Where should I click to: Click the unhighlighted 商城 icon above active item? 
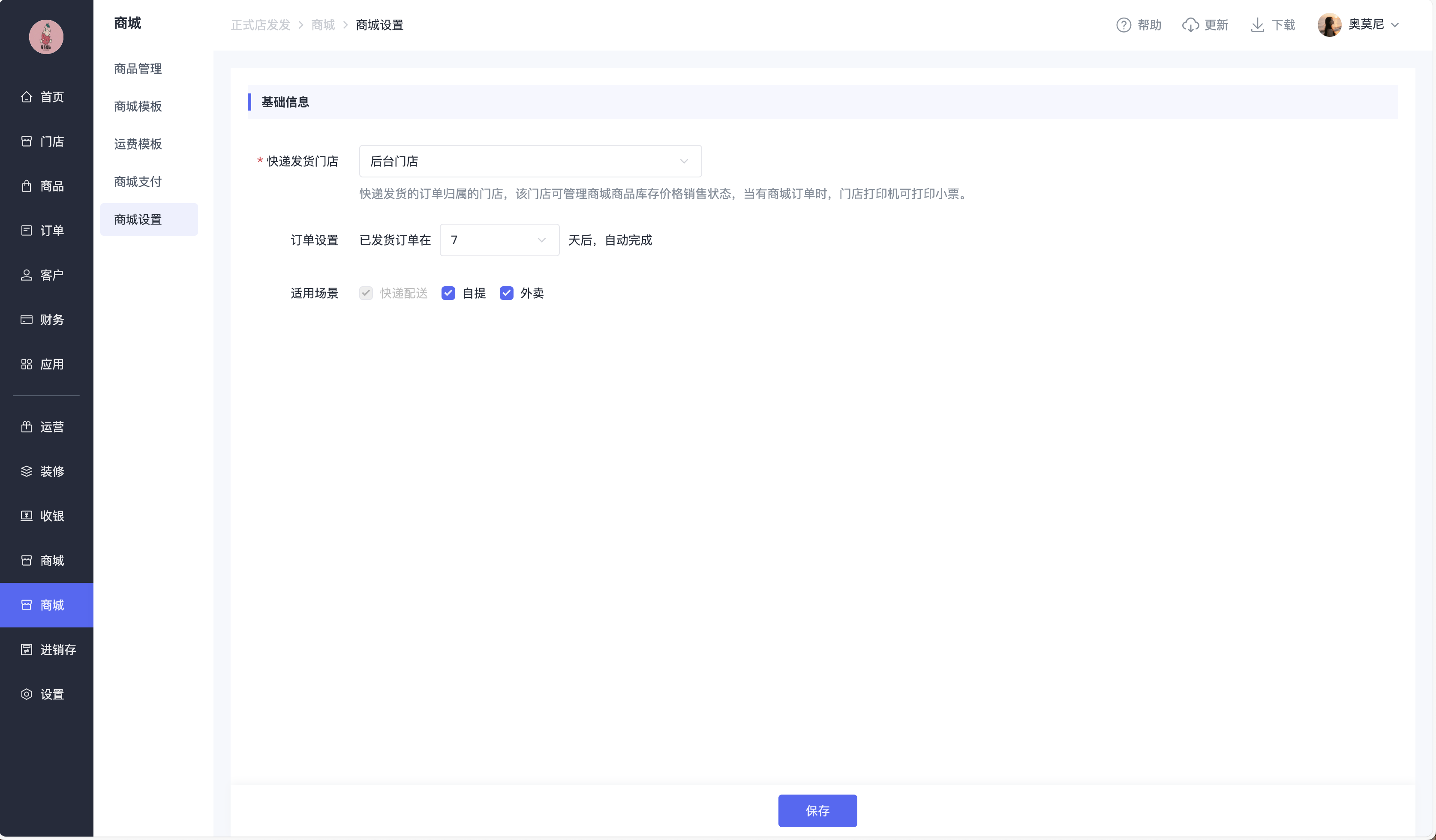[x=26, y=561]
